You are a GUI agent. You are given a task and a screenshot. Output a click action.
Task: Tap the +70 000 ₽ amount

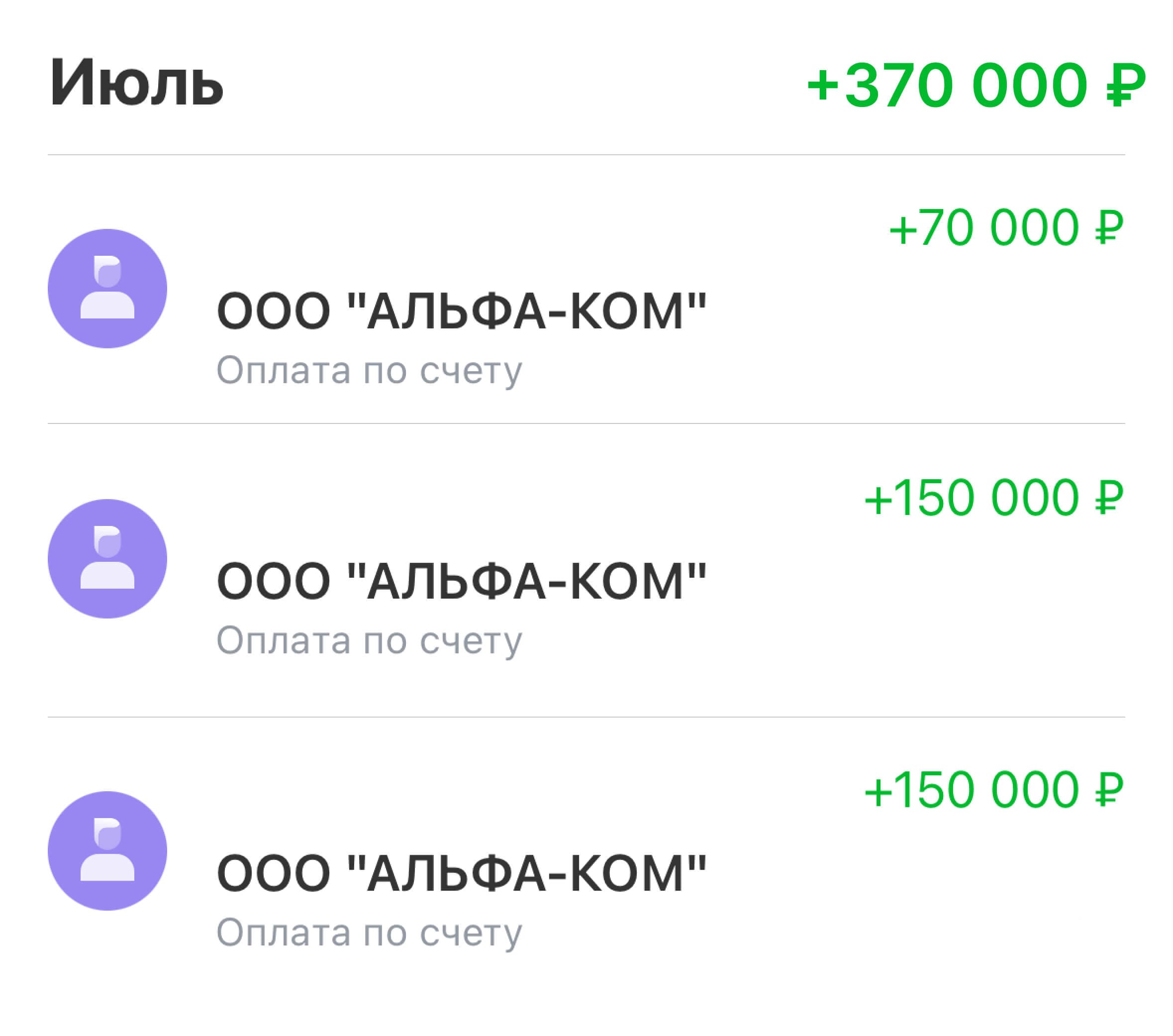point(1005,228)
